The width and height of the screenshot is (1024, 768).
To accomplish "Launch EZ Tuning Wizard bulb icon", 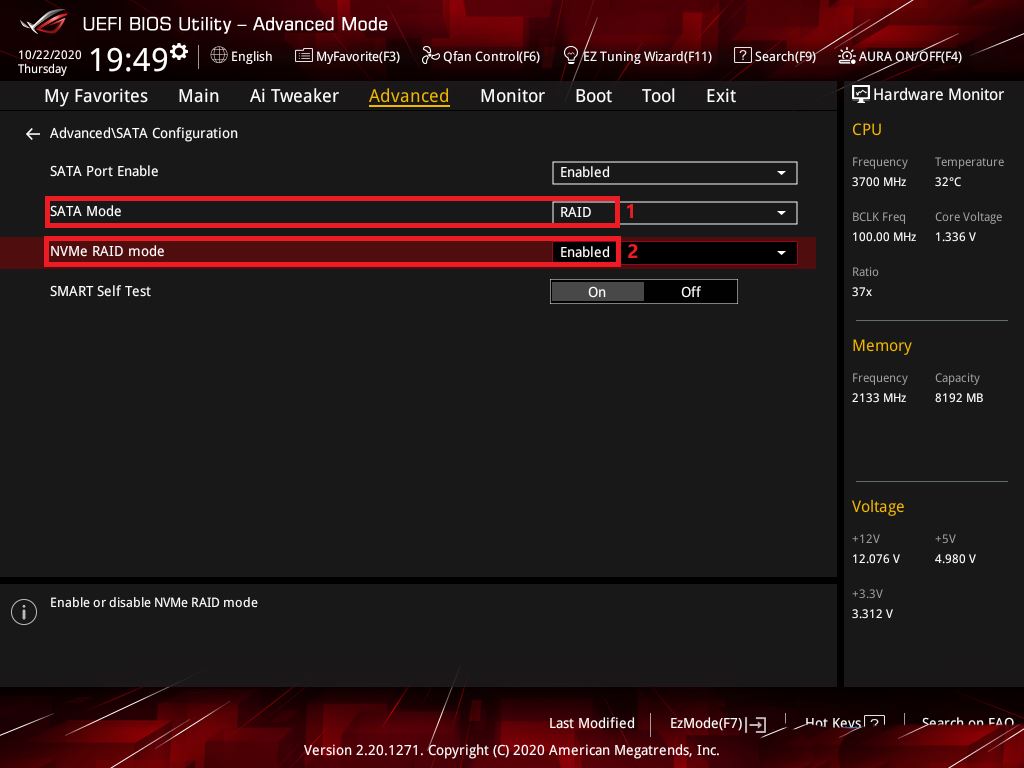I will [x=571, y=56].
